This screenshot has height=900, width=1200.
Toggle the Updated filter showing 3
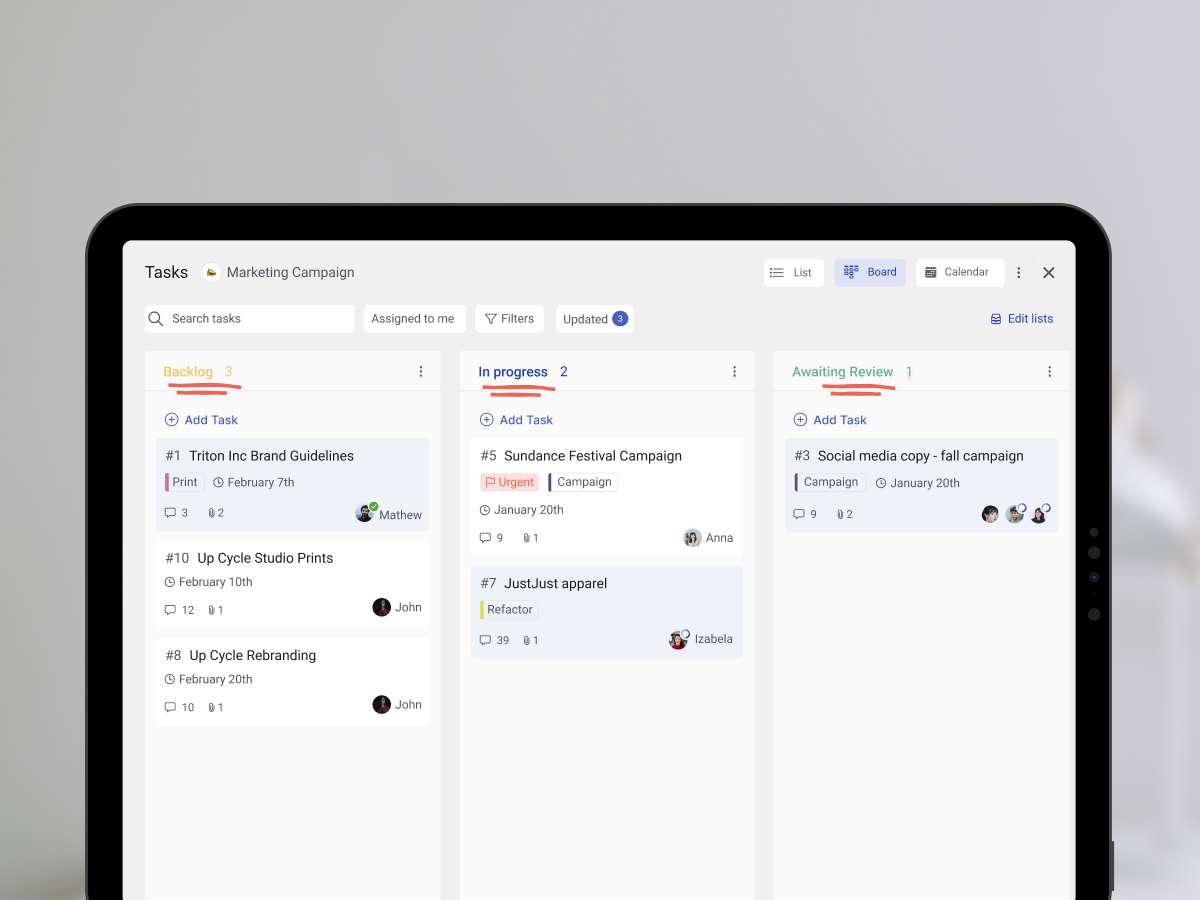[594, 319]
